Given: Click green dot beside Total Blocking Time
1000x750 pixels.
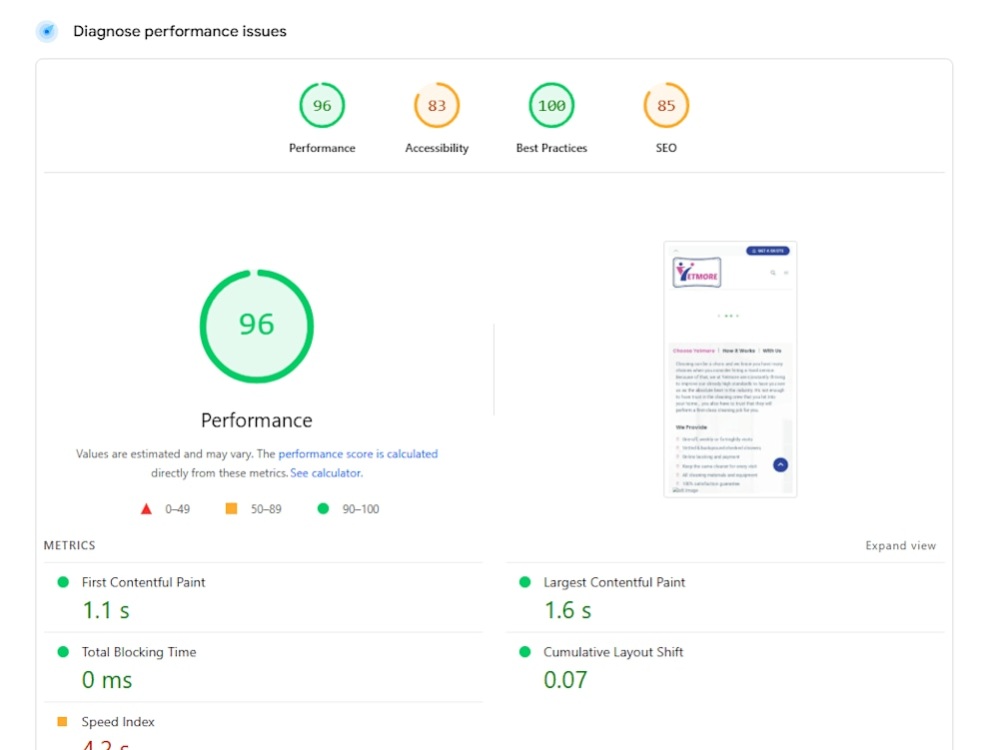Looking at the screenshot, I should tap(63, 652).
